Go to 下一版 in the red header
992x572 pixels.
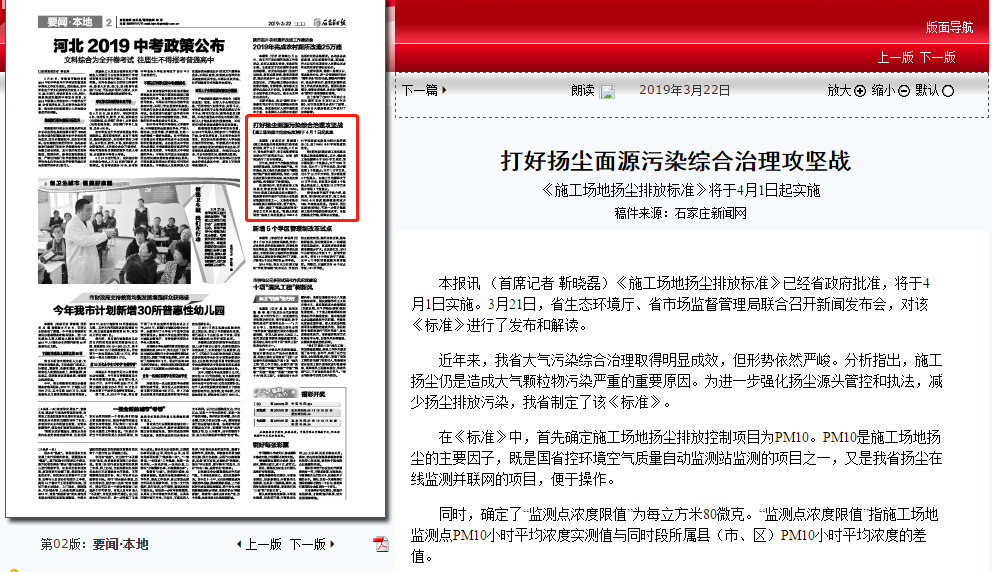click(x=937, y=57)
